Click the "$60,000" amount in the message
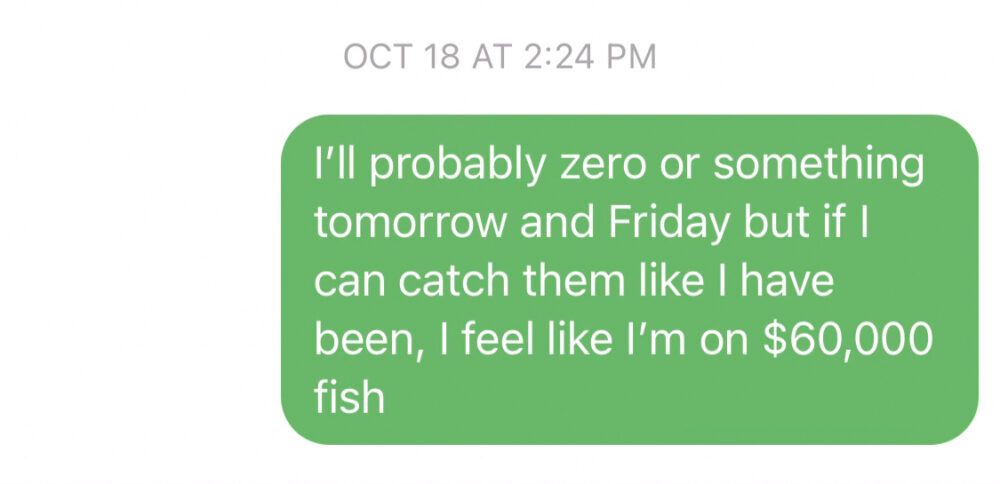The width and height of the screenshot is (1000, 484). 848,340
